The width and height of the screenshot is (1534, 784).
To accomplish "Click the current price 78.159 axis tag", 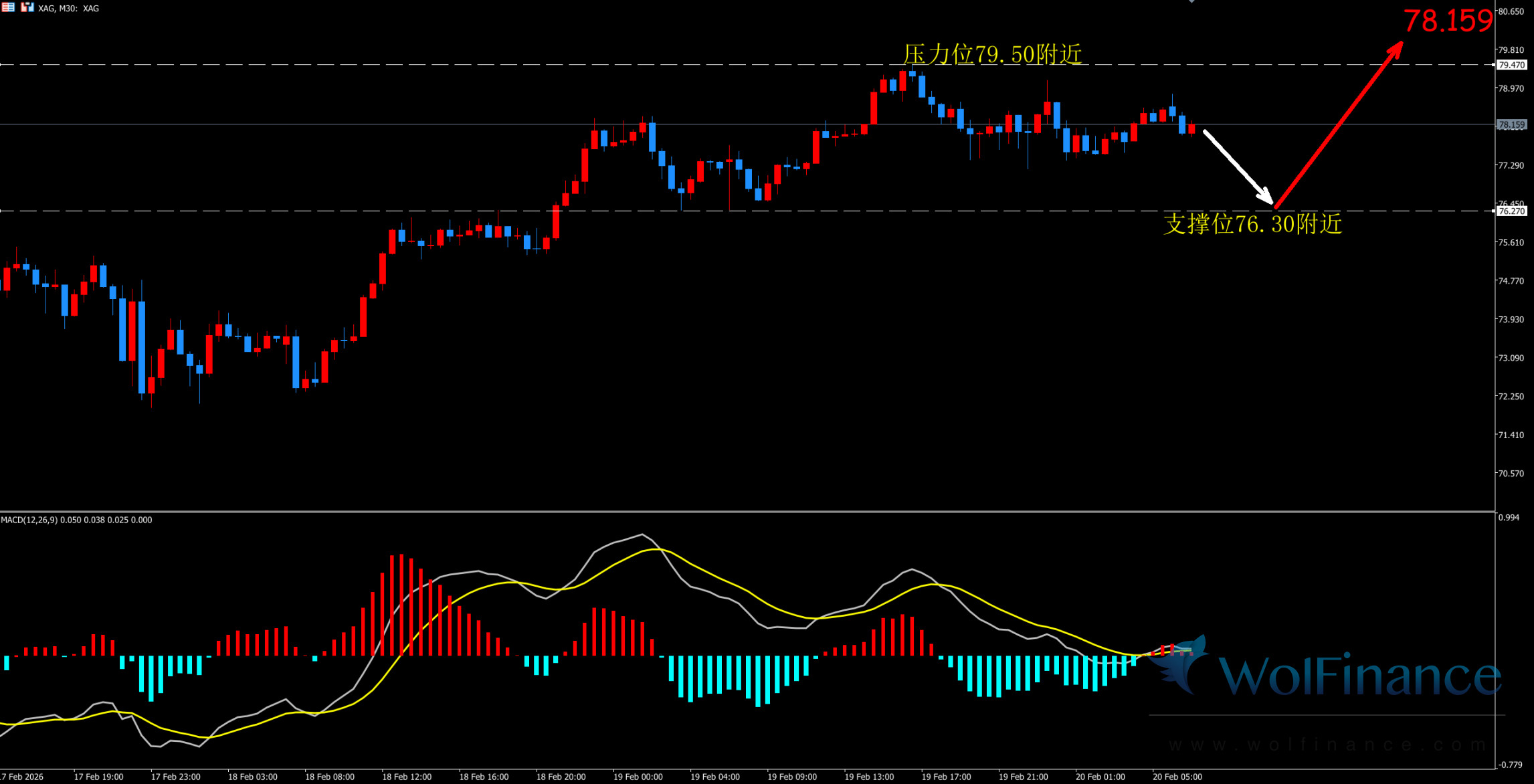I will [x=1511, y=125].
